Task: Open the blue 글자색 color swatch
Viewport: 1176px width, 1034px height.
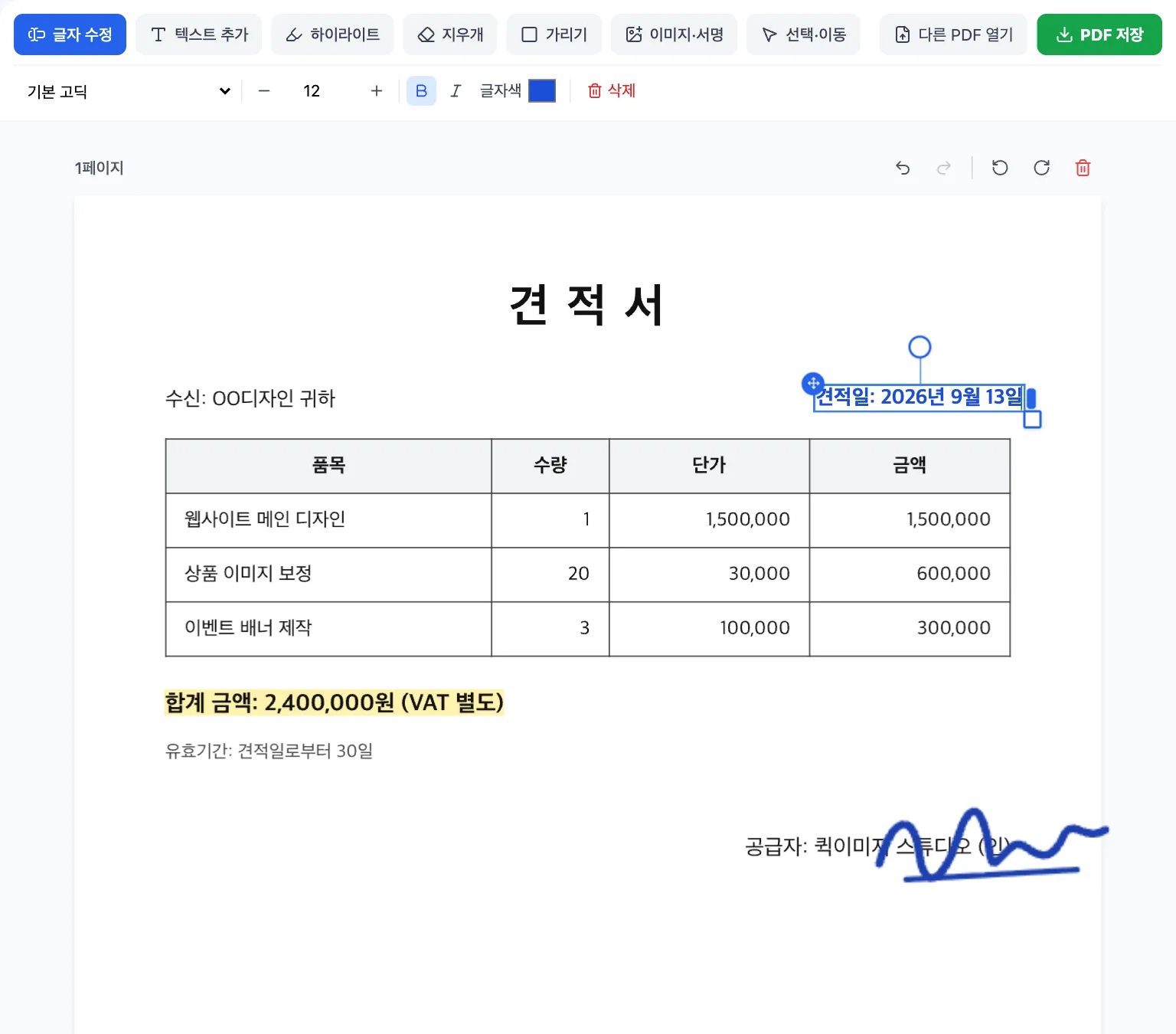Action: 542,91
